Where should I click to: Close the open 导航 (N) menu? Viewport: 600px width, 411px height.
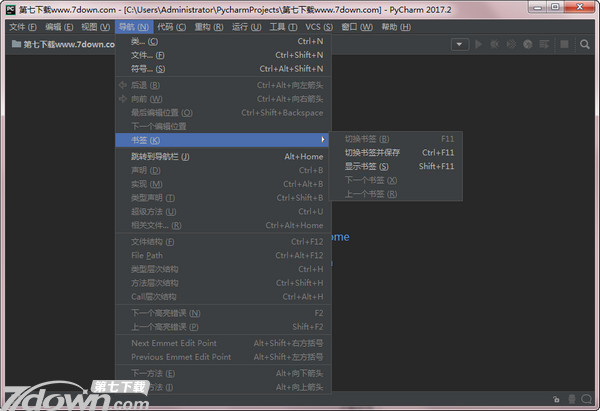[134, 27]
